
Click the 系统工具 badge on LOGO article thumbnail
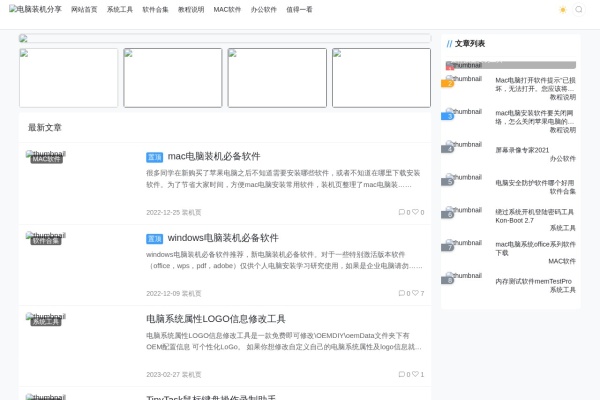pos(46,322)
